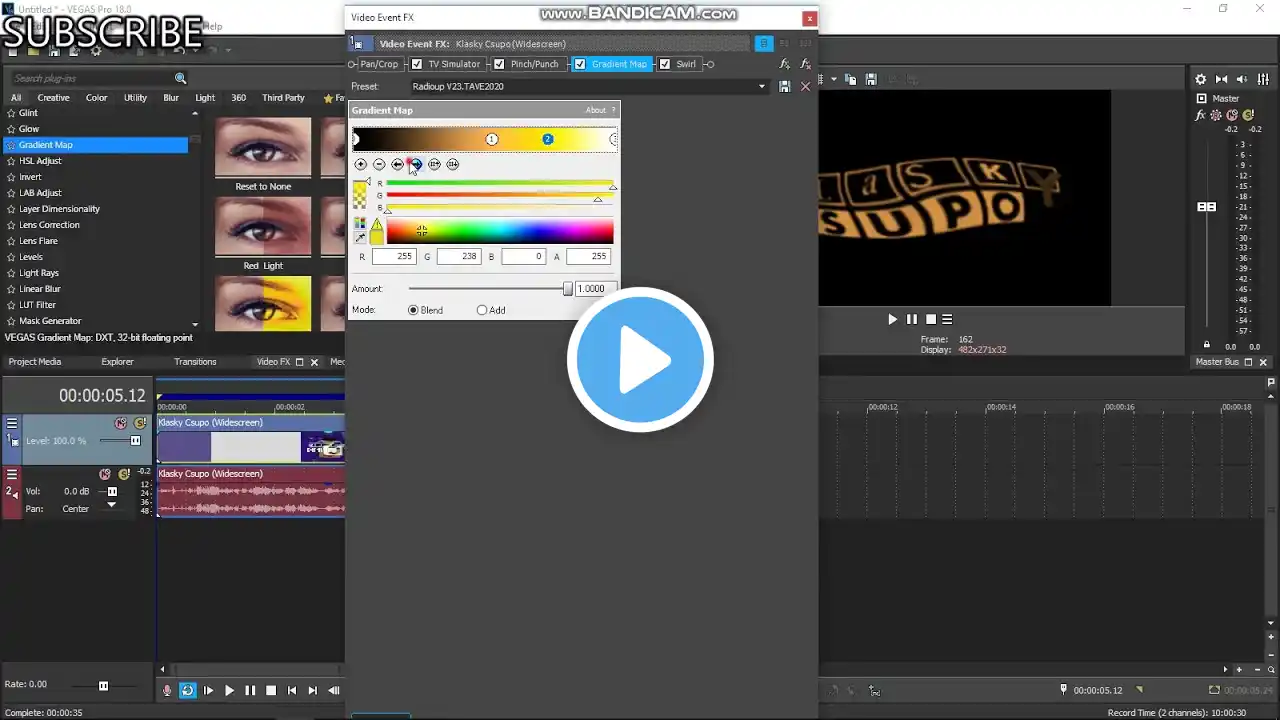Filter plug-ins by Third Party category
The width and height of the screenshot is (1280, 720).
coord(283,98)
